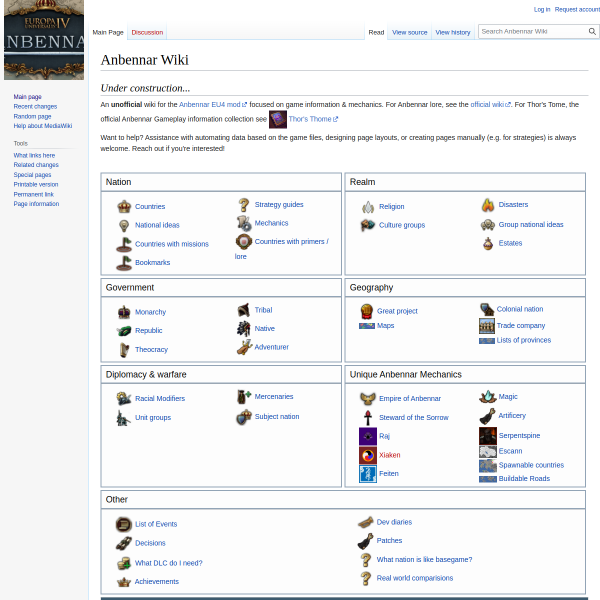Image resolution: width=600 pixels, height=600 pixels.
Task: Click the icon beside Religion
Action: (x=368, y=207)
